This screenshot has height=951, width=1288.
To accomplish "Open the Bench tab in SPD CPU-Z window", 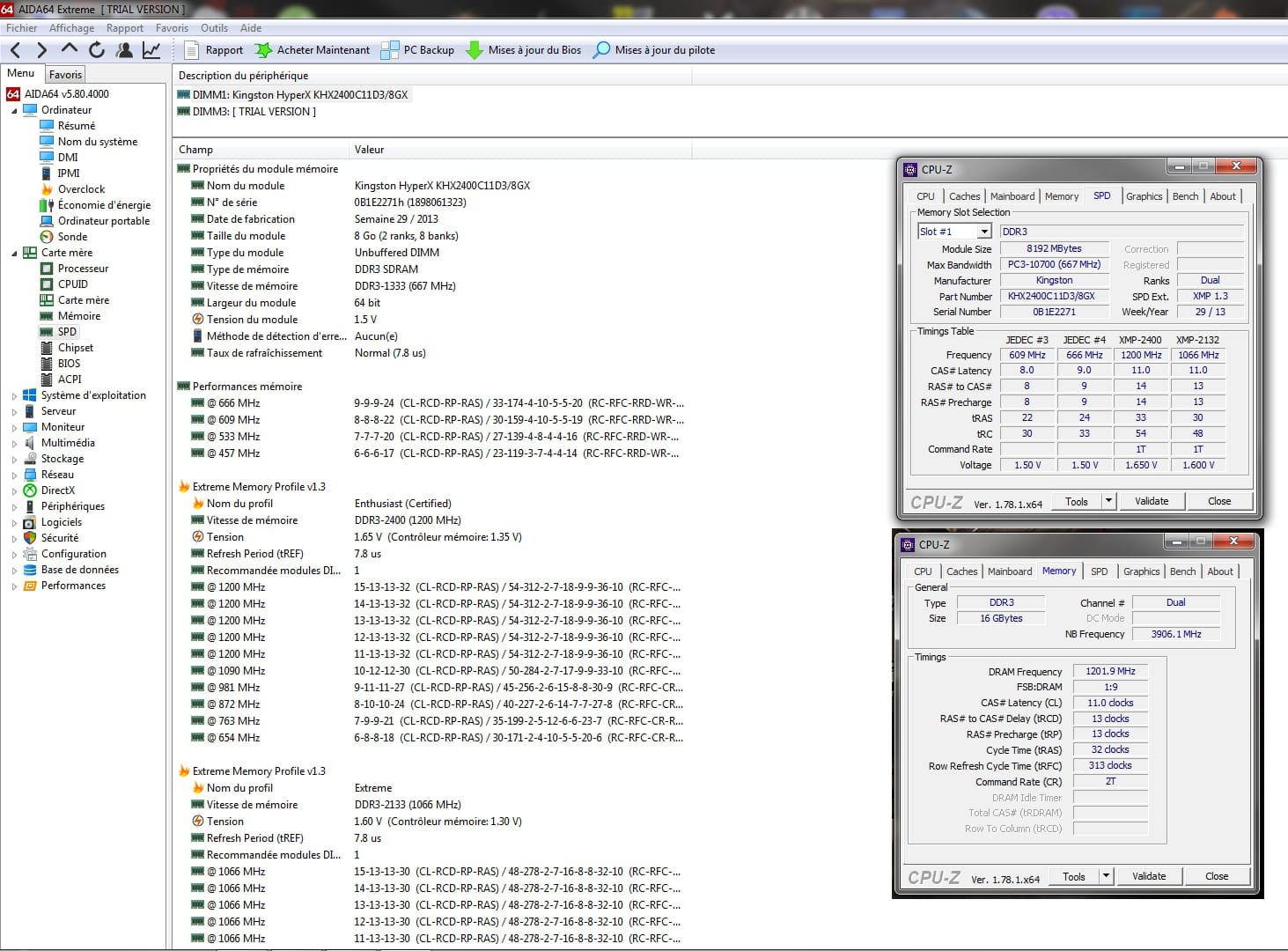I will (1185, 196).
